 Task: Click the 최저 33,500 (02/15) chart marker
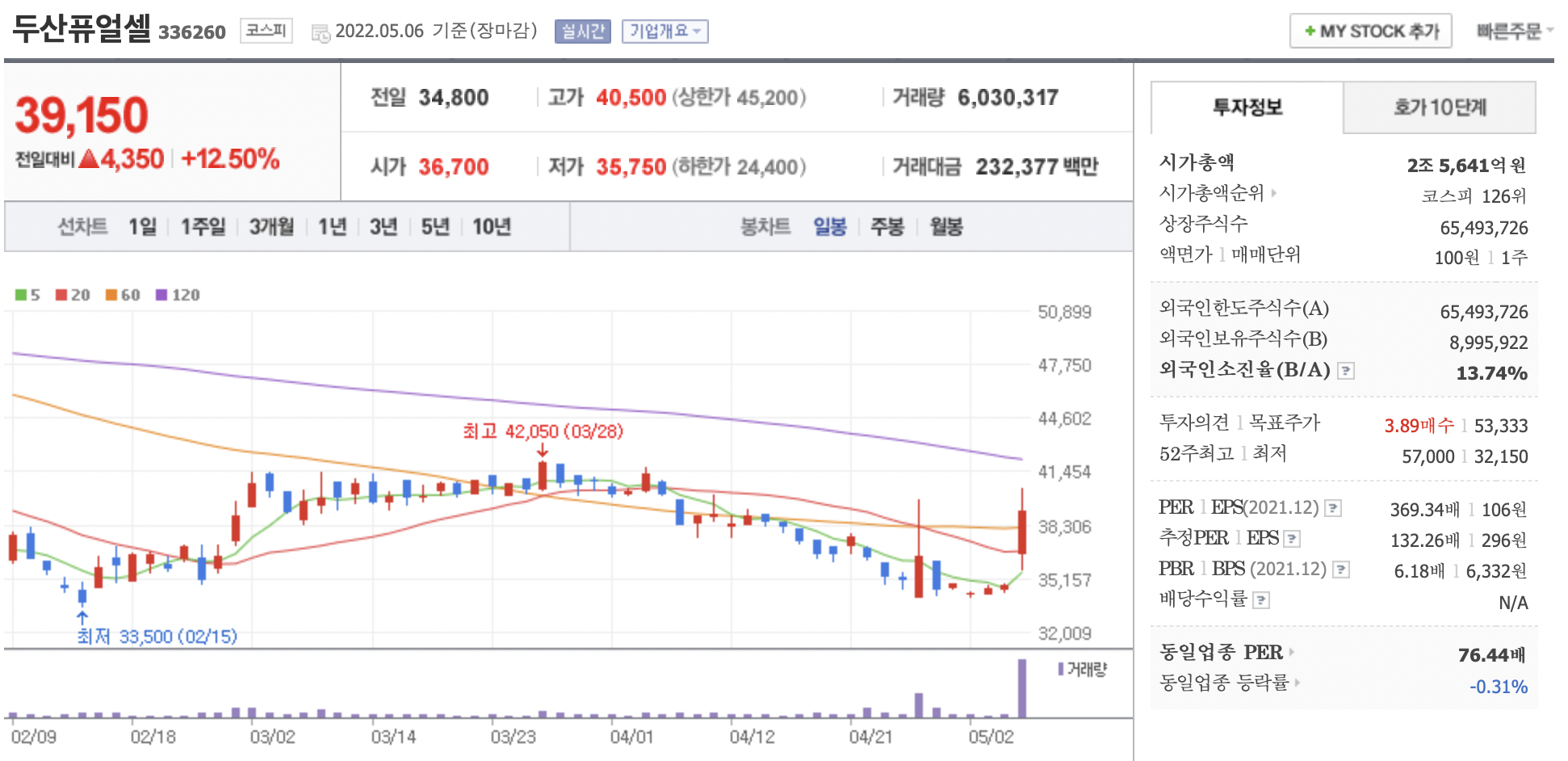tap(157, 637)
